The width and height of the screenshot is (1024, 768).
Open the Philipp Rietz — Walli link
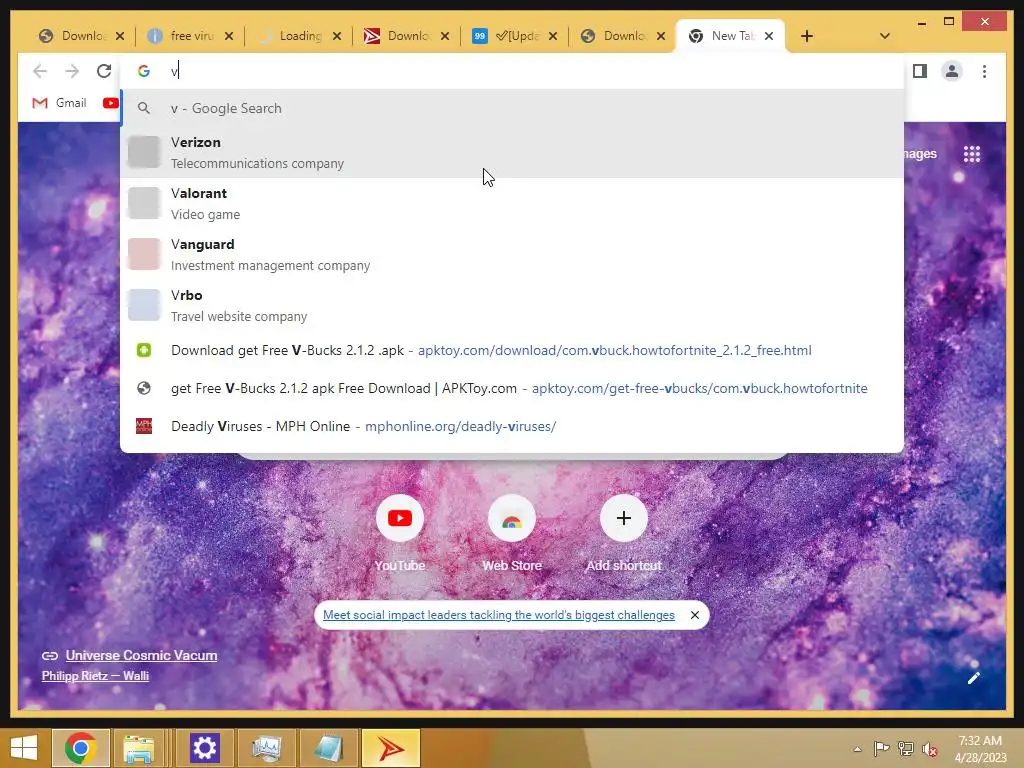[x=95, y=676]
